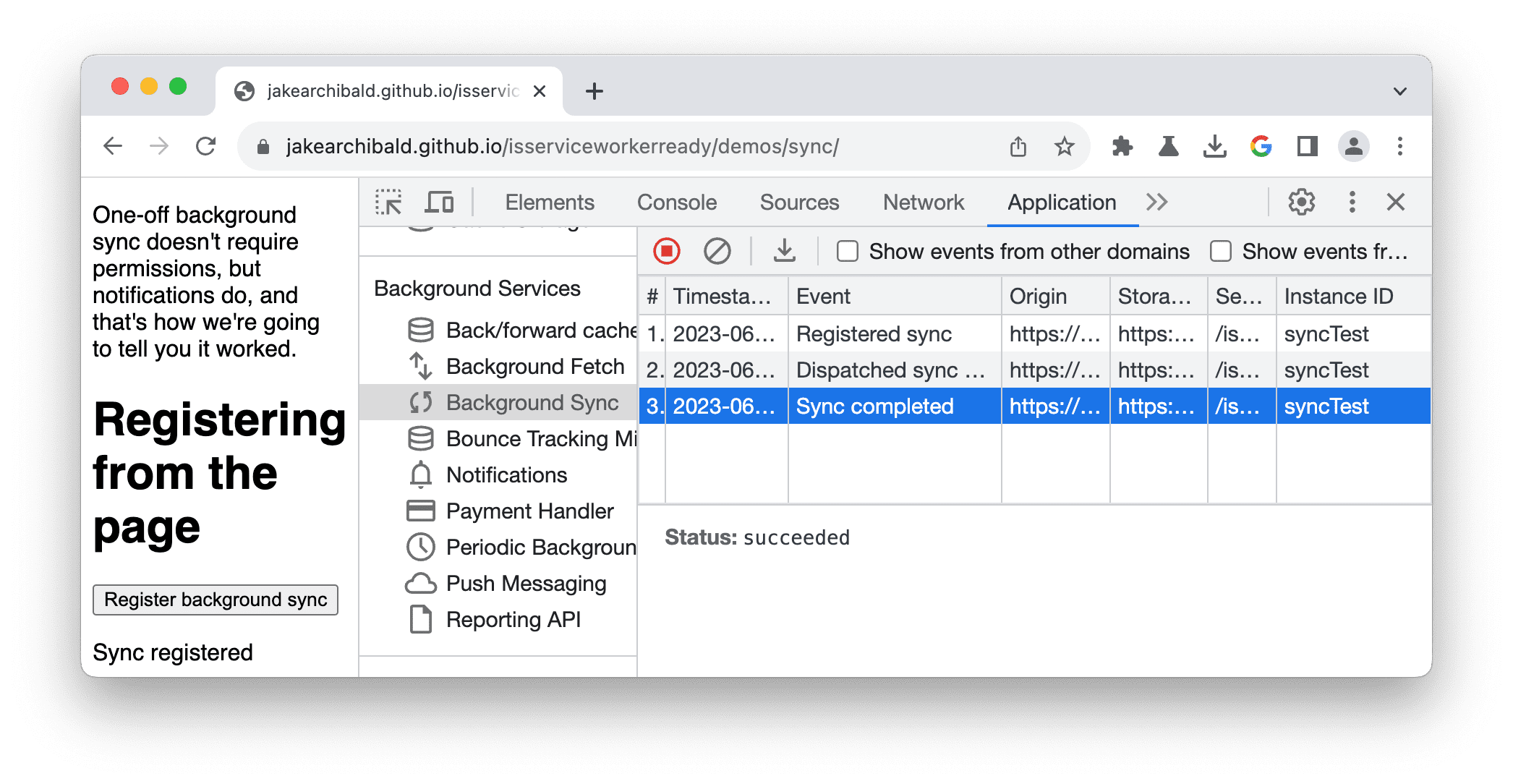
Task: Switch to the Network tab
Action: coord(923,201)
